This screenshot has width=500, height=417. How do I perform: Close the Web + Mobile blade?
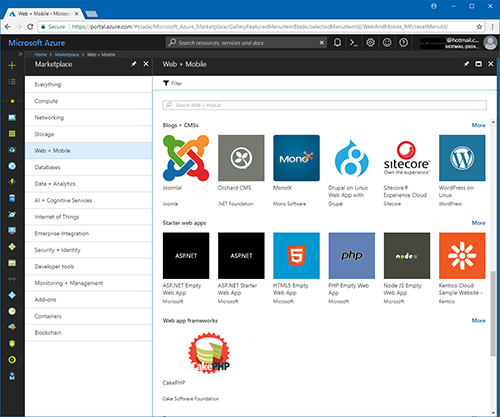pos(490,64)
